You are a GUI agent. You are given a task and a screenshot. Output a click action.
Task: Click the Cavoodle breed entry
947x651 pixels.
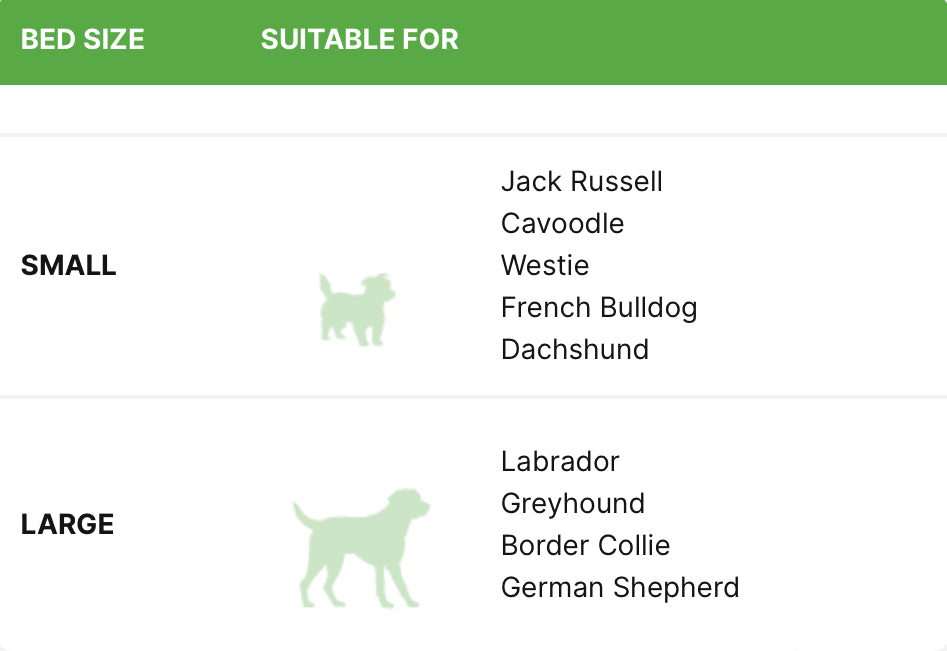coord(562,223)
